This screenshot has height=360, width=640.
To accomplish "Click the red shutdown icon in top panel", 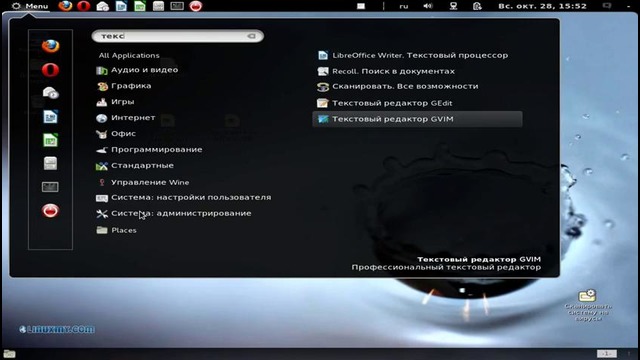I will (x=196, y=6).
